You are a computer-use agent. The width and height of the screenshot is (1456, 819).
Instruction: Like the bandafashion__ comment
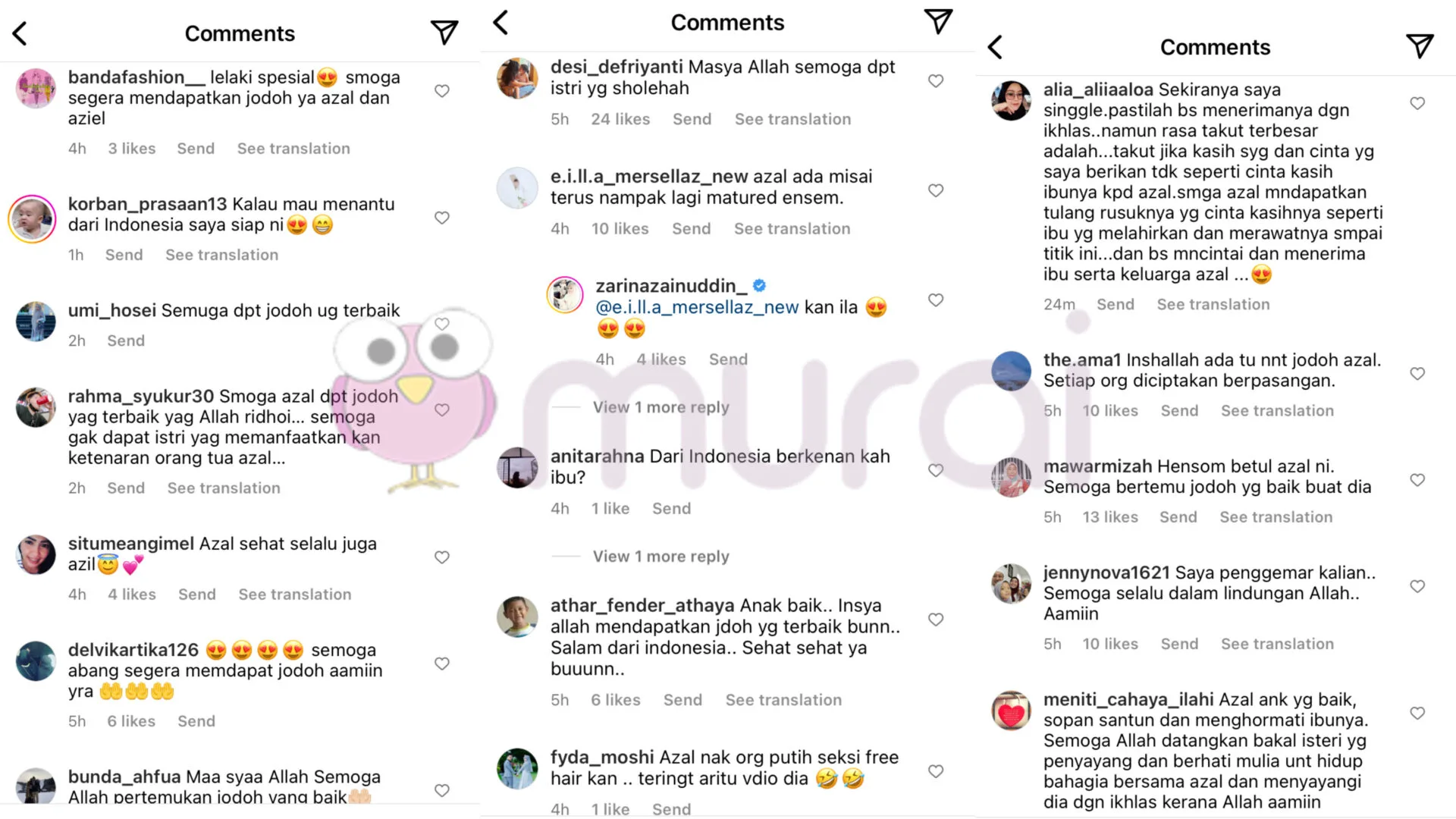tap(442, 91)
